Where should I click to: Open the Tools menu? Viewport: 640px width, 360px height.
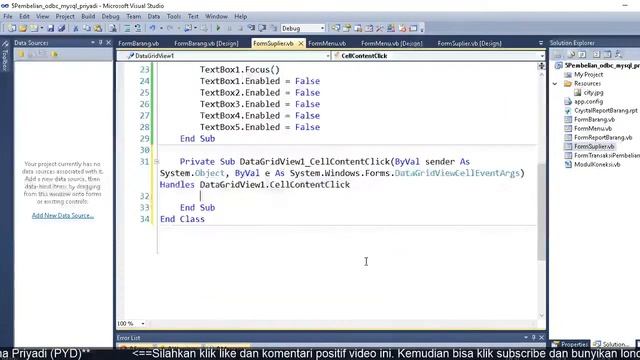[x=173, y=16]
